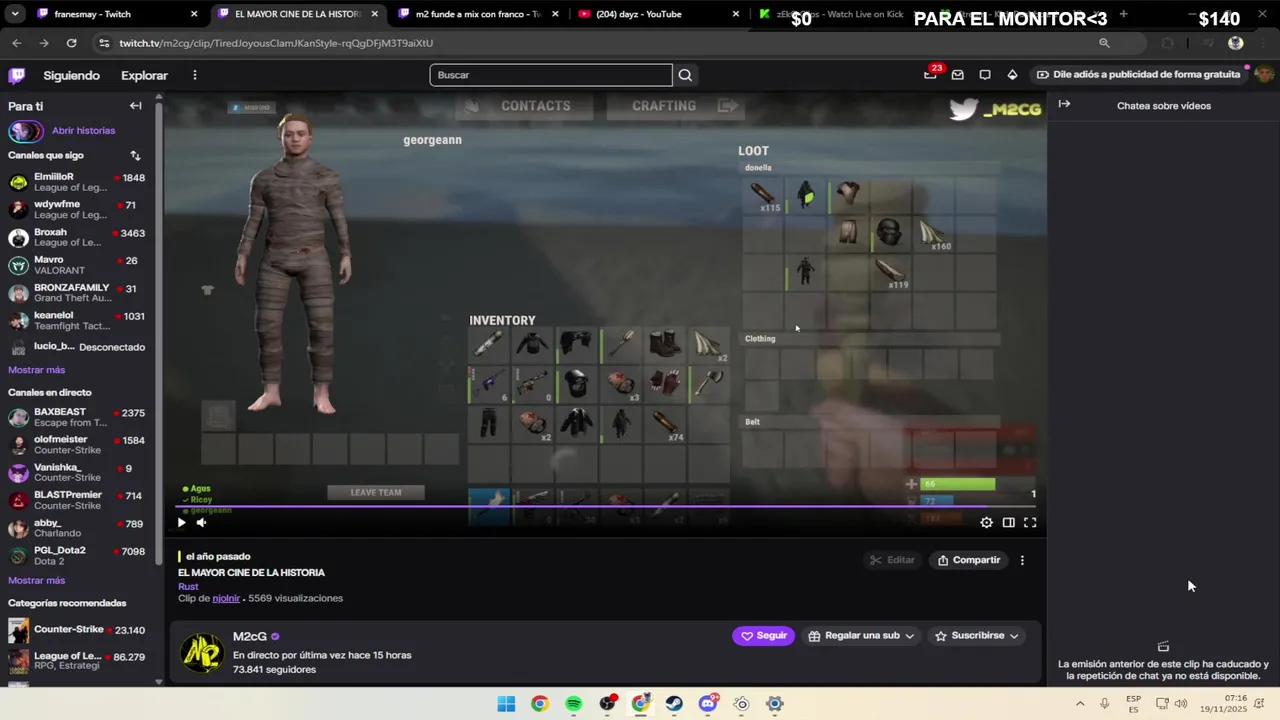1280x720 pixels.
Task: Open notifications inbox with 23 badge
Action: click(930, 74)
